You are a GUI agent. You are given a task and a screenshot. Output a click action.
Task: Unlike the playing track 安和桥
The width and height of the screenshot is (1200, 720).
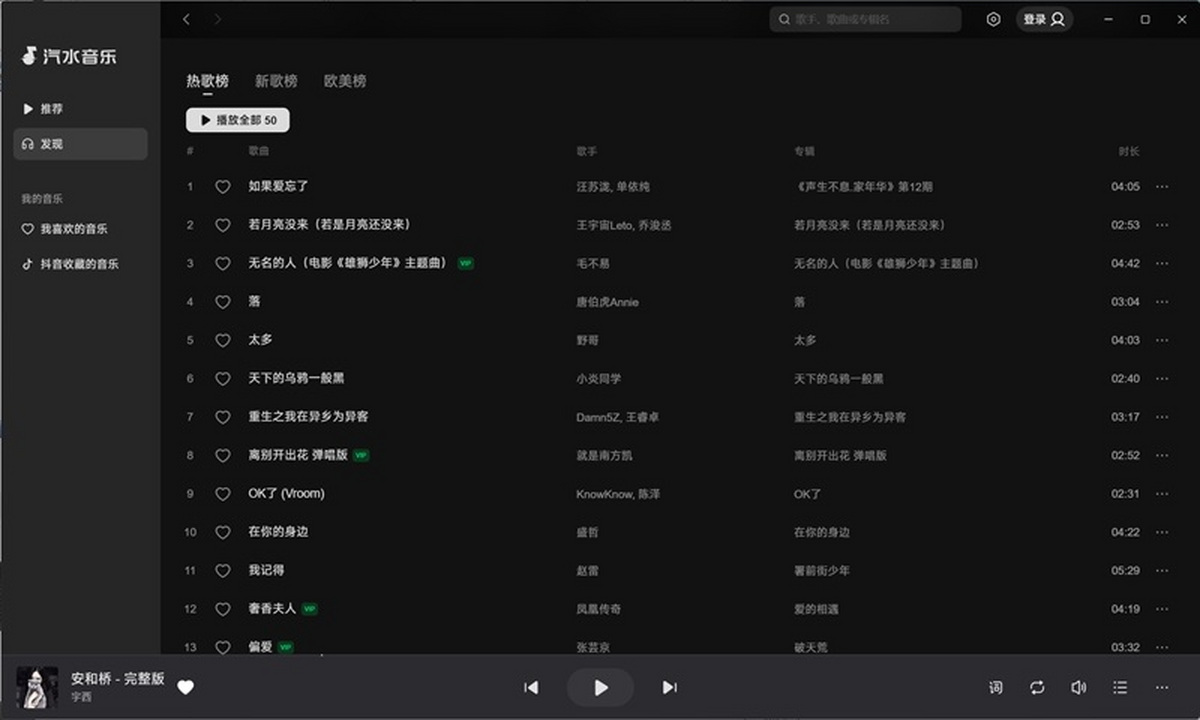click(186, 687)
